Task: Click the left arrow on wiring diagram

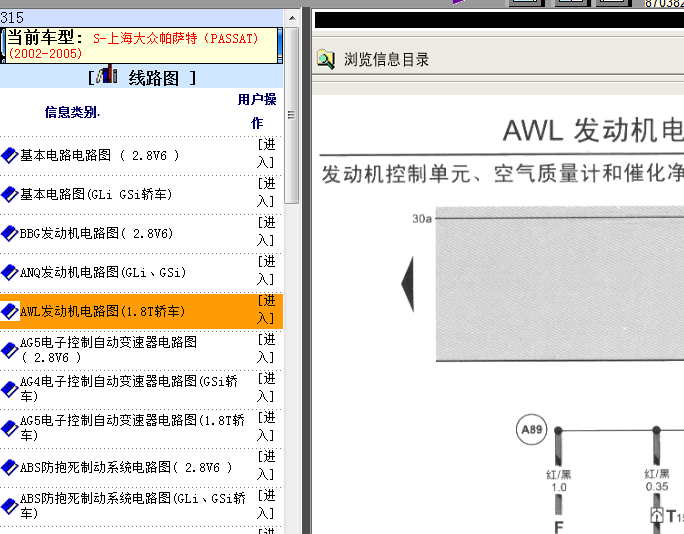Action: (x=408, y=284)
